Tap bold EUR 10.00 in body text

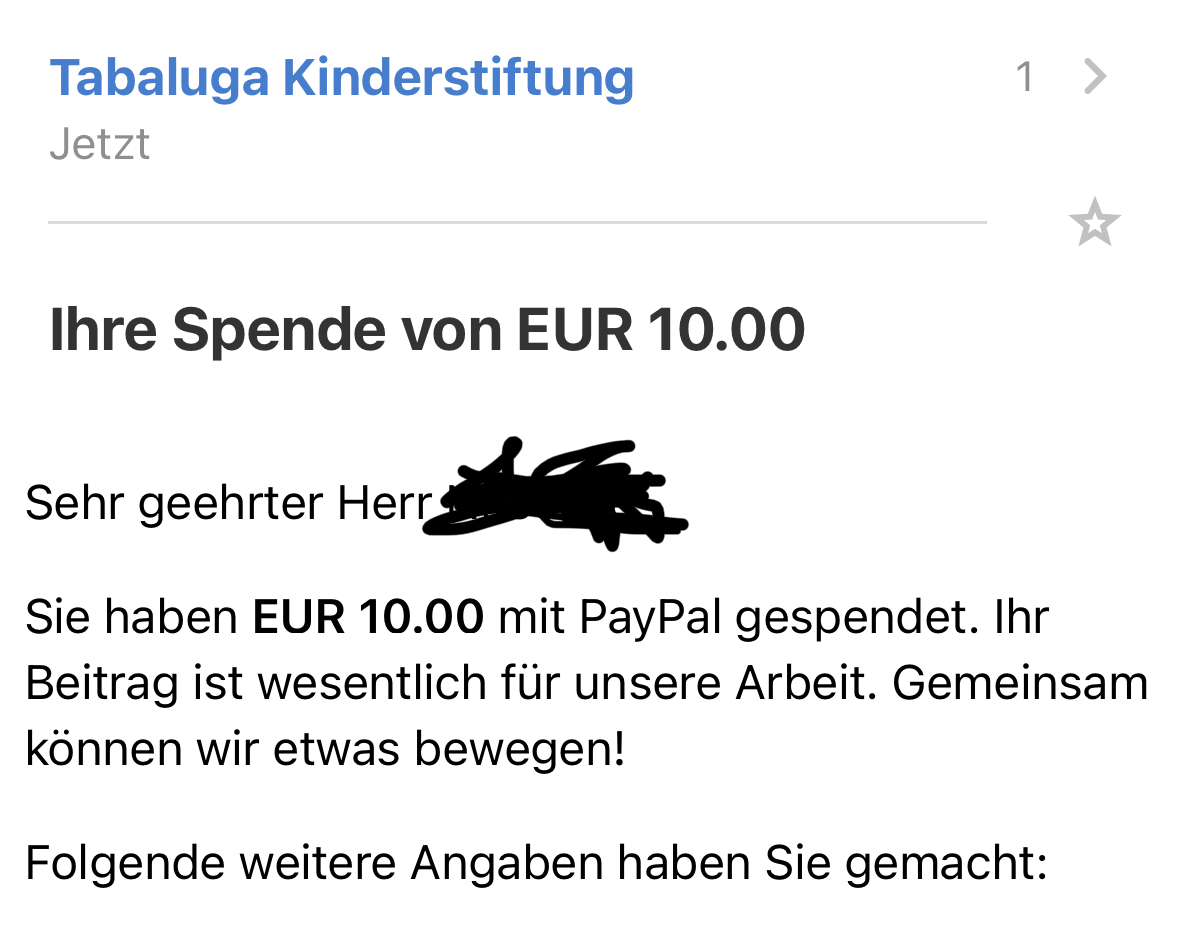pos(368,617)
